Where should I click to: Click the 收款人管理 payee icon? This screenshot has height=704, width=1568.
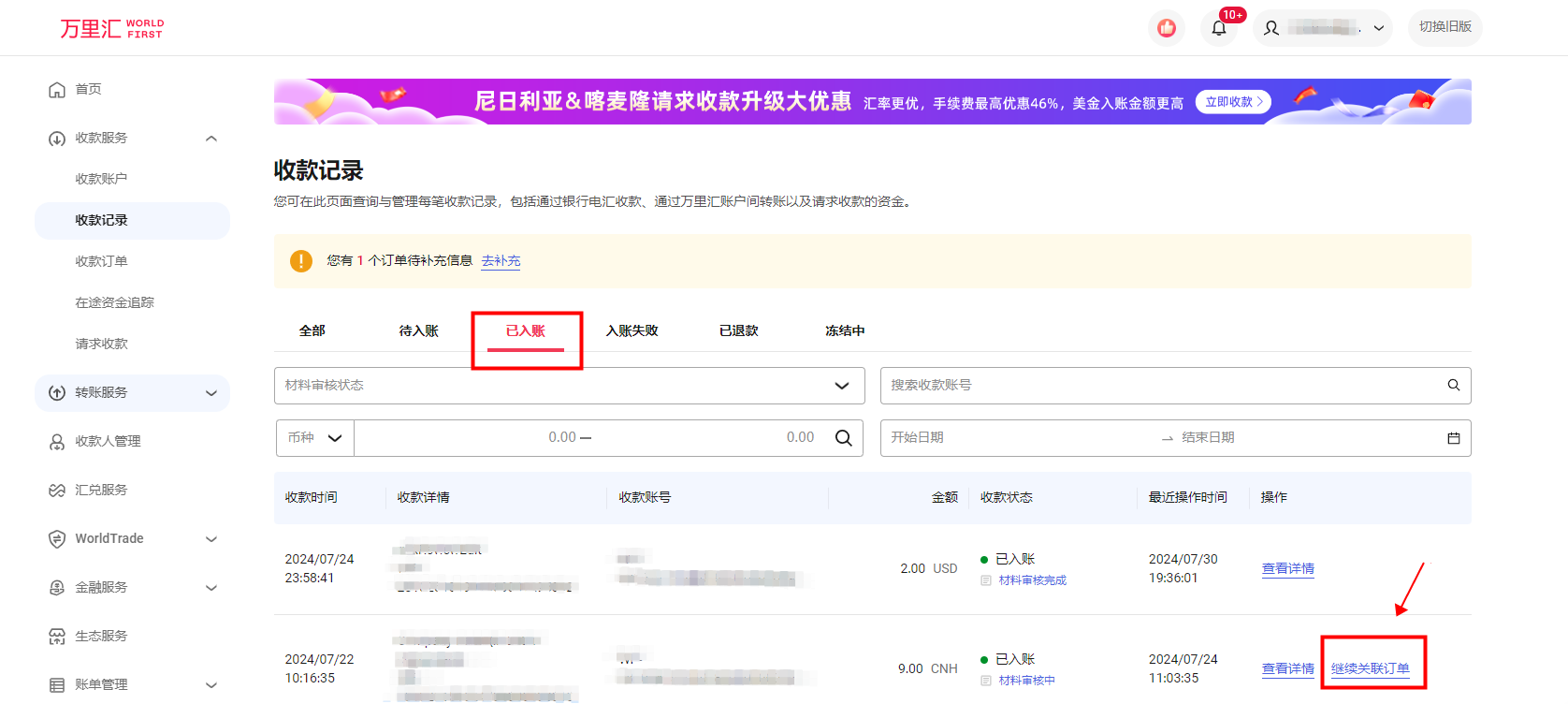(x=57, y=442)
